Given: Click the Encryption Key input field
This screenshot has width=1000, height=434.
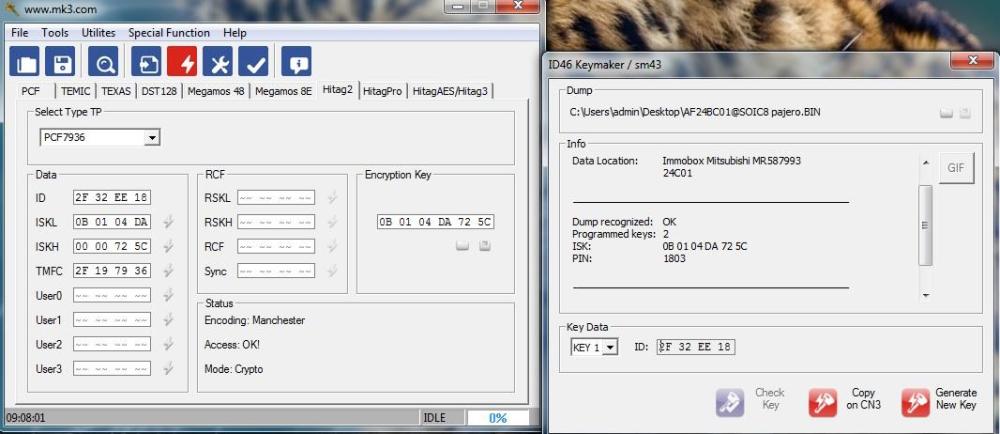Looking at the screenshot, I should click(435, 222).
